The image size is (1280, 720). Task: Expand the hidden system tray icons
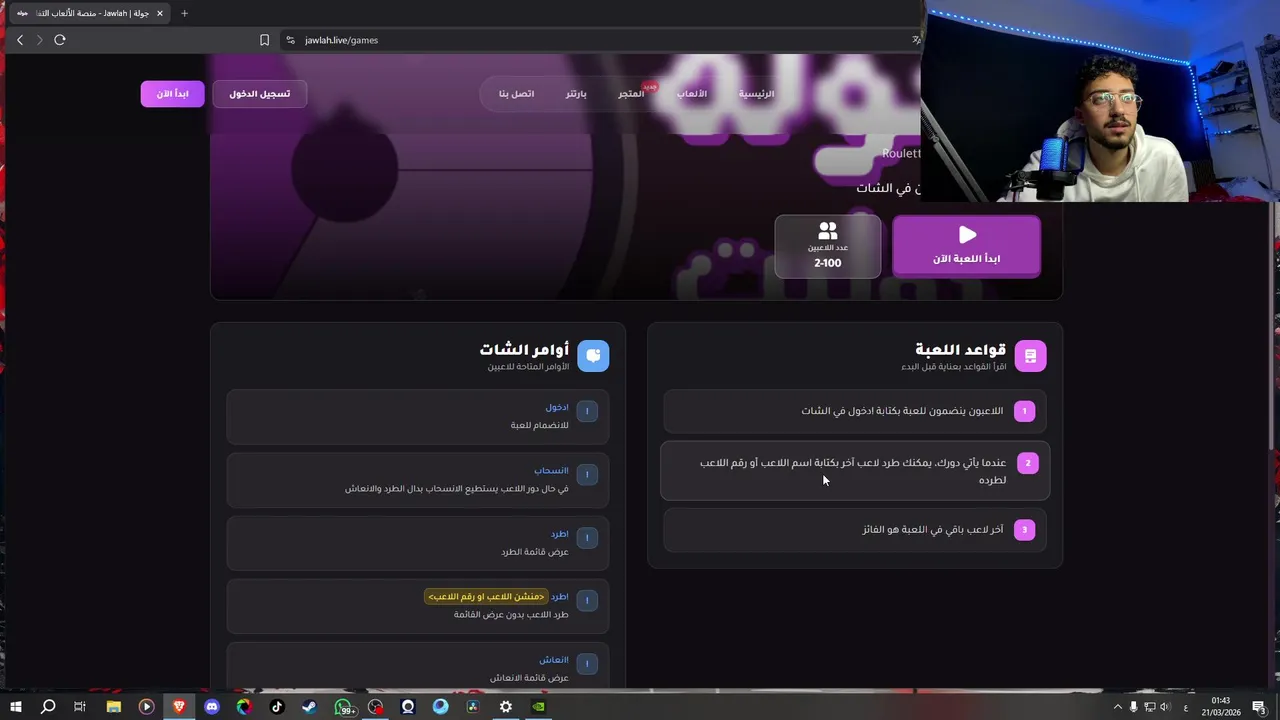(1118, 707)
